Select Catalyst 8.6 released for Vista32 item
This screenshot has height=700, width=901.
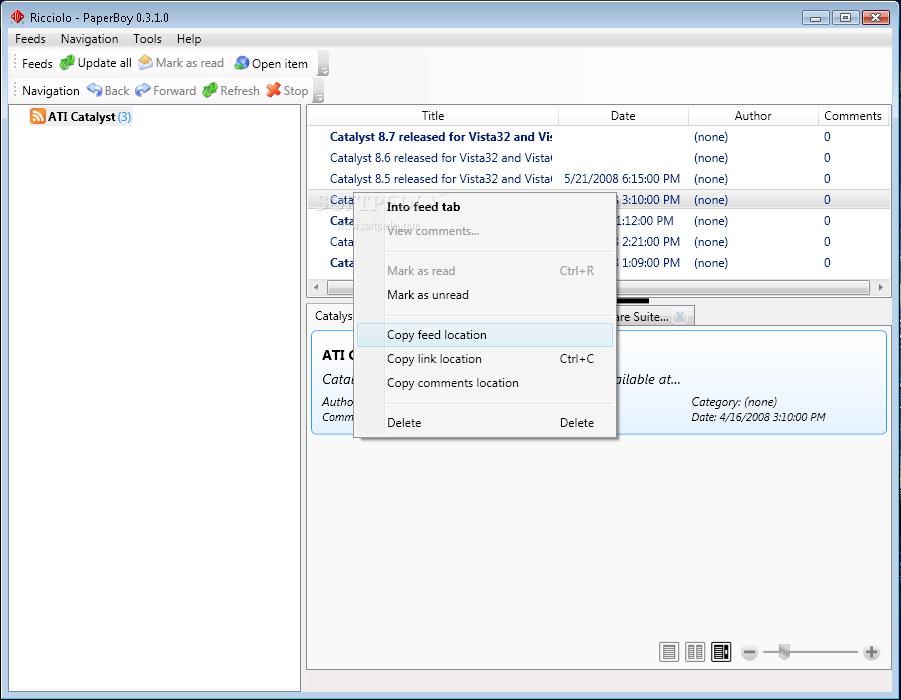click(441, 157)
